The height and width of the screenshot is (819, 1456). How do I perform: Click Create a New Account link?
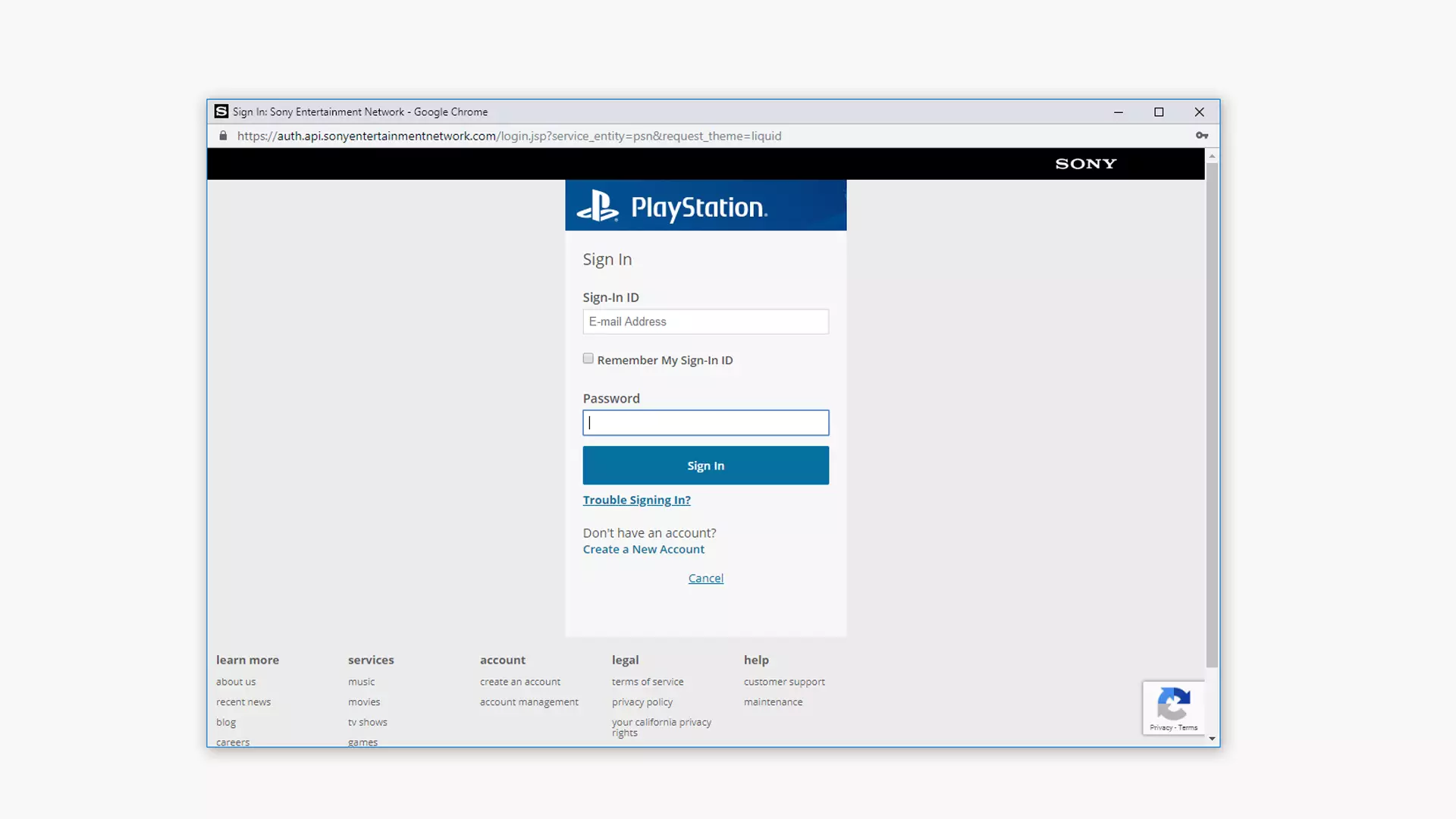(643, 549)
